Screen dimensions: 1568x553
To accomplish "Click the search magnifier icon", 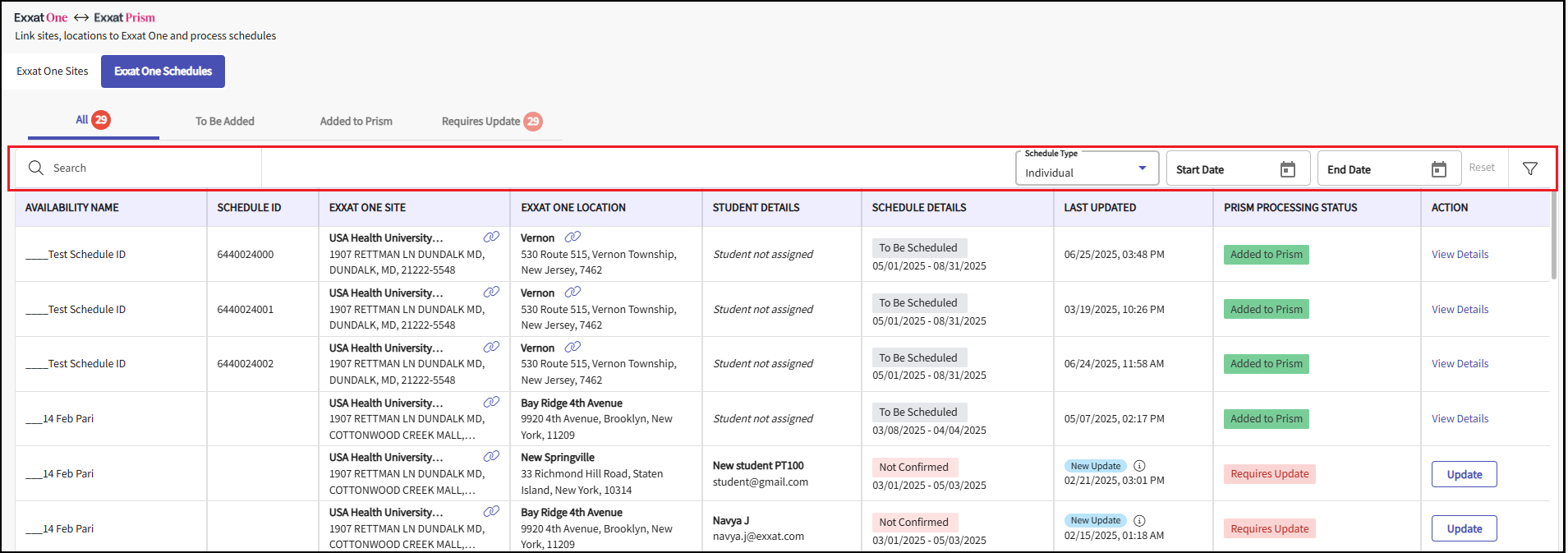I will 36,168.
